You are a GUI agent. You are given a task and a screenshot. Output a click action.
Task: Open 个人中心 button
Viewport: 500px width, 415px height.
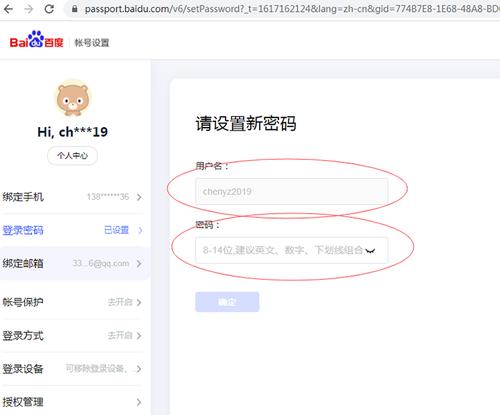[x=72, y=155]
